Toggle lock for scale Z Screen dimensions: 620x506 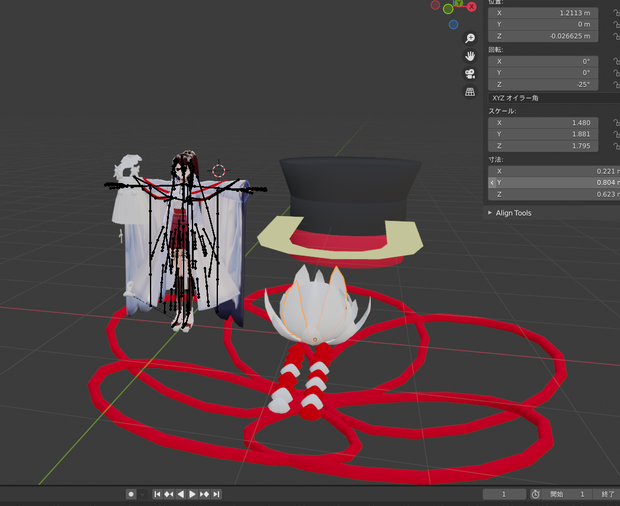[616, 146]
